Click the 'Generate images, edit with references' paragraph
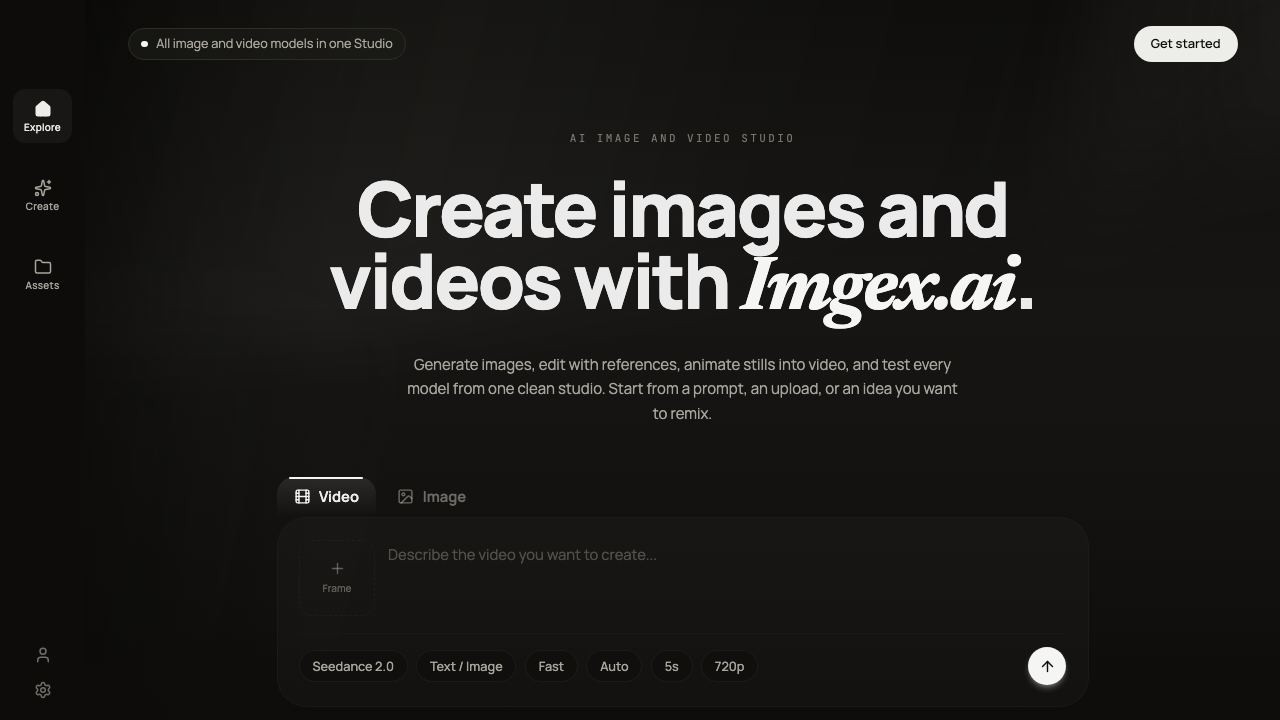The image size is (1280, 720). click(x=682, y=389)
